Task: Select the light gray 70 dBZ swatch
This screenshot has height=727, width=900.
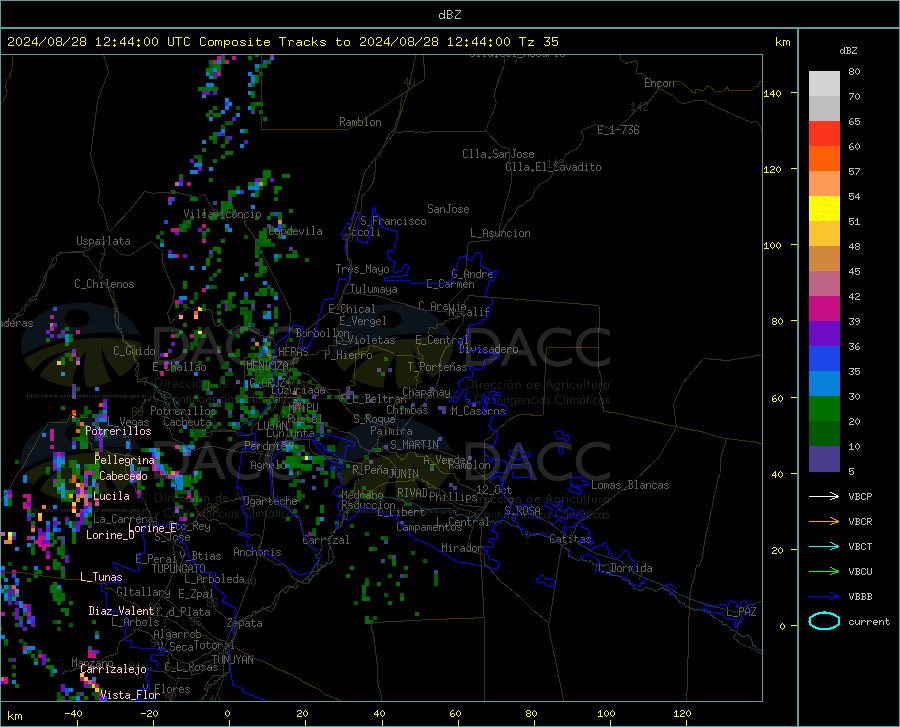Action: click(824, 84)
